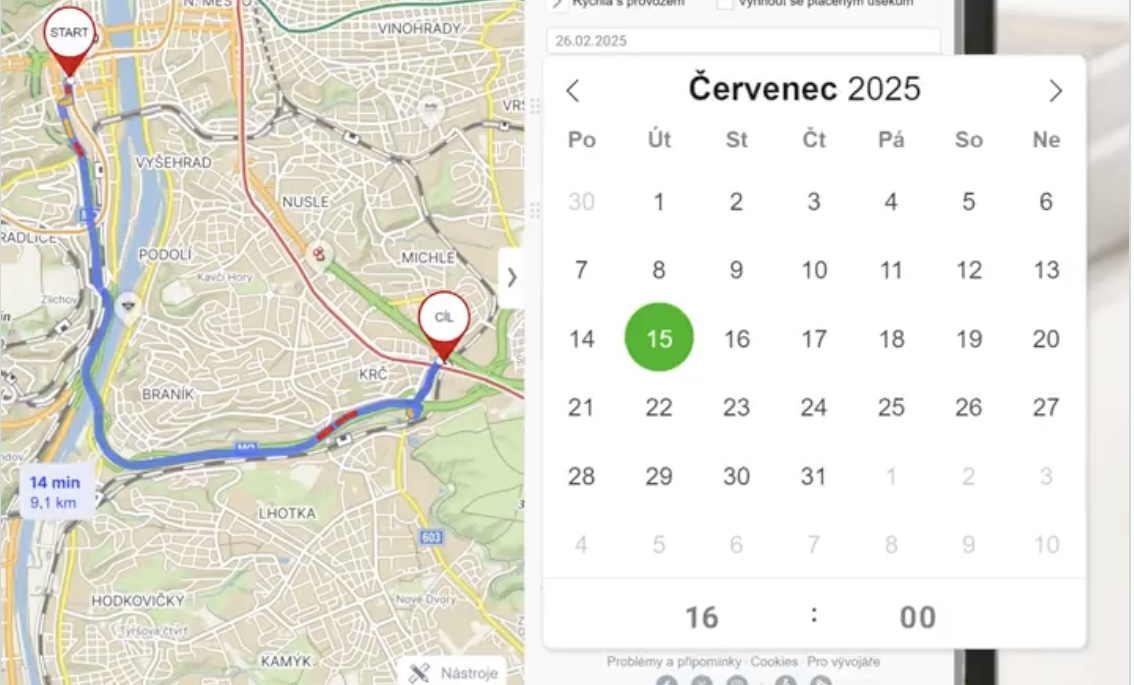1134x685 pixels.
Task: Pick July 1 in the calendar
Action: [x=659, y=202]
